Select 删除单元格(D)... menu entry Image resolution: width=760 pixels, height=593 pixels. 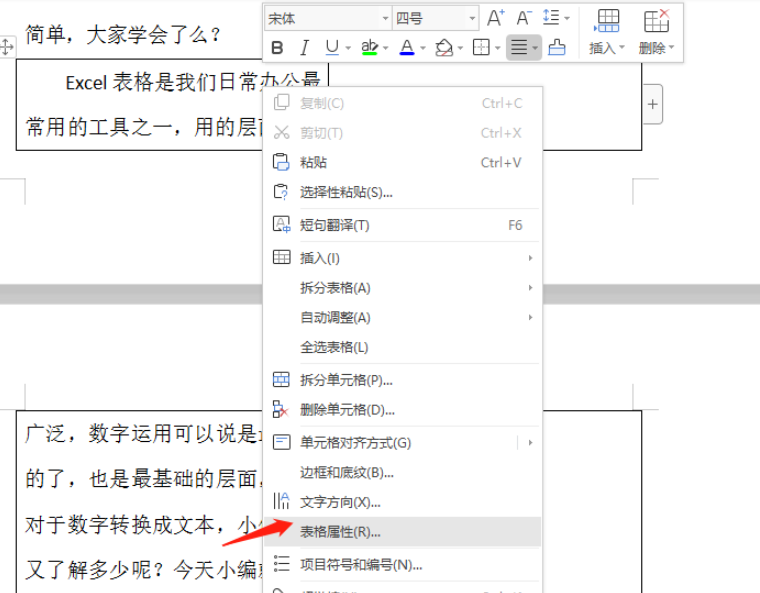[402, 410]
